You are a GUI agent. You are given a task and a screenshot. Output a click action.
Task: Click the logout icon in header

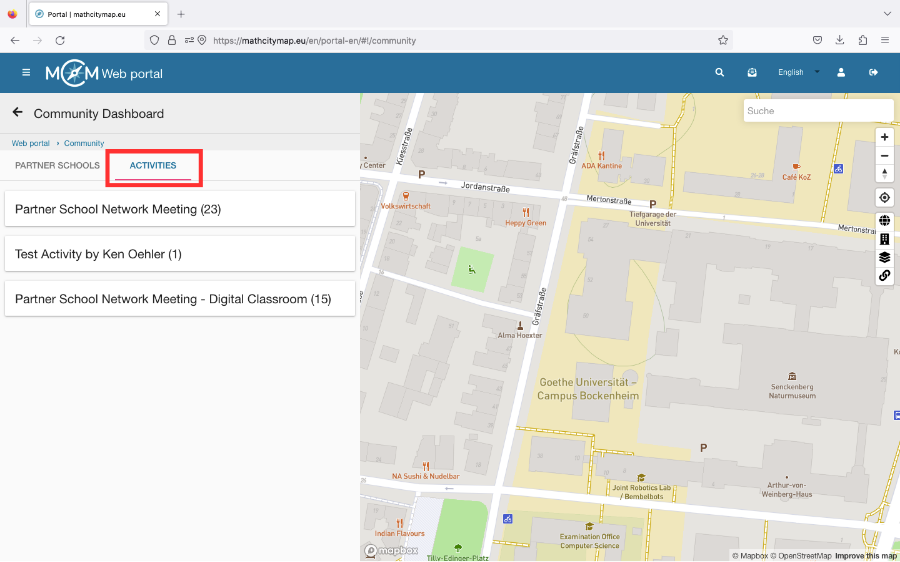pyautogui.click(x=873, y=73)
